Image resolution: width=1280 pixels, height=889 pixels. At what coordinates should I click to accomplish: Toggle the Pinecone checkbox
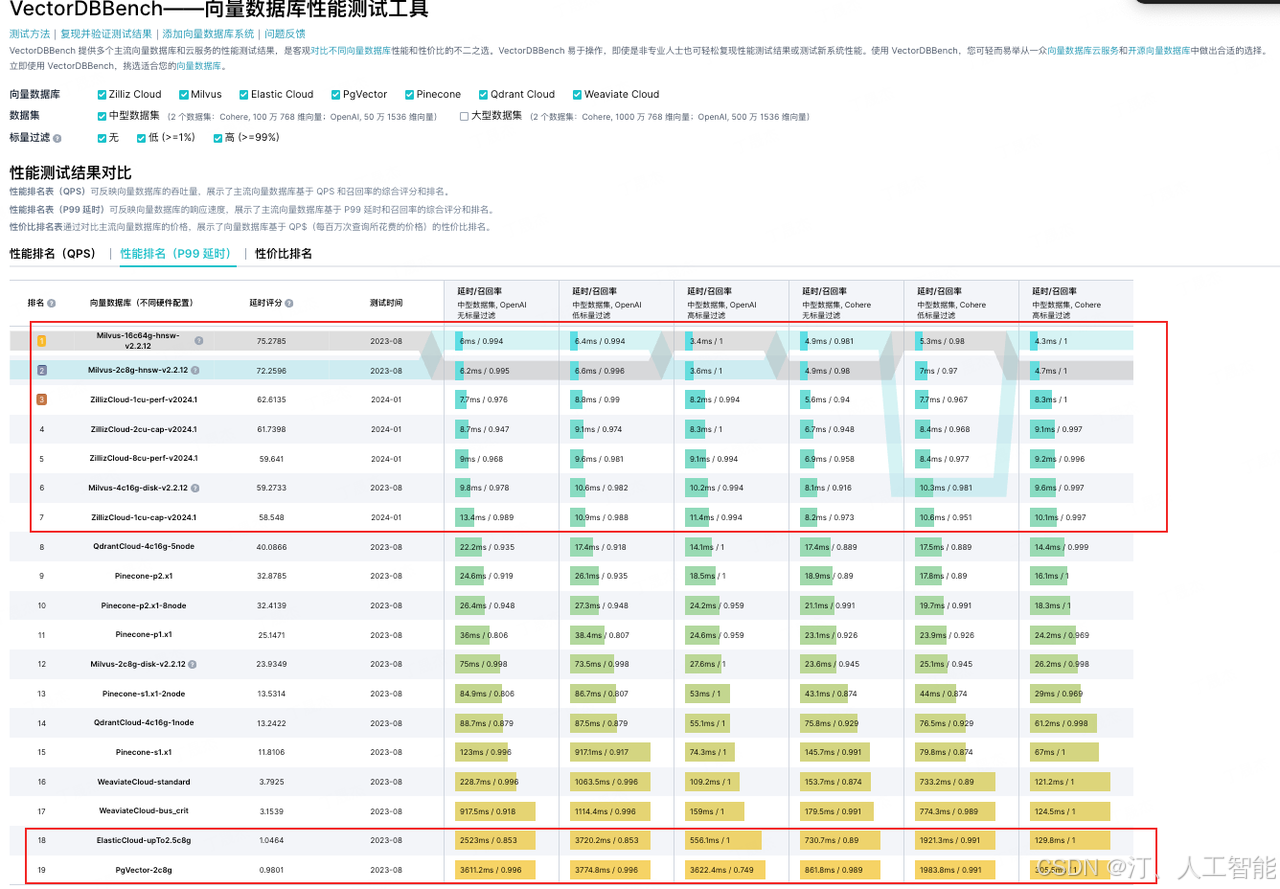click(x=410, y=95)
